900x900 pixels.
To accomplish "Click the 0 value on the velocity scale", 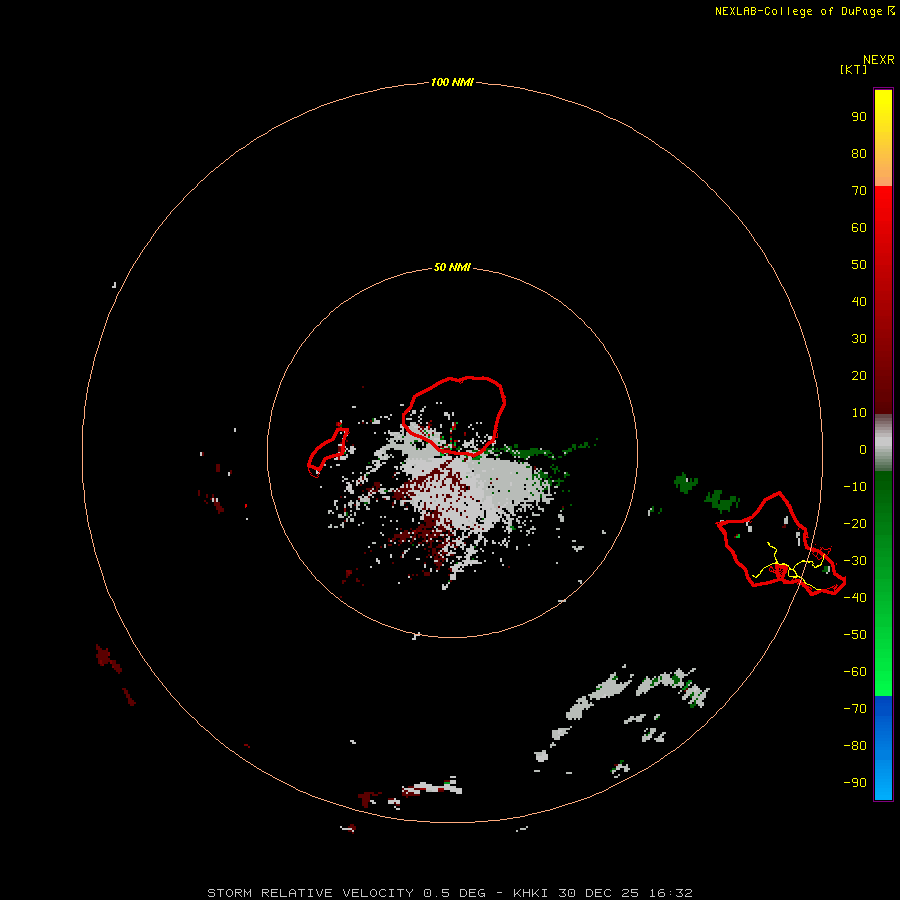I will (863, 449).
